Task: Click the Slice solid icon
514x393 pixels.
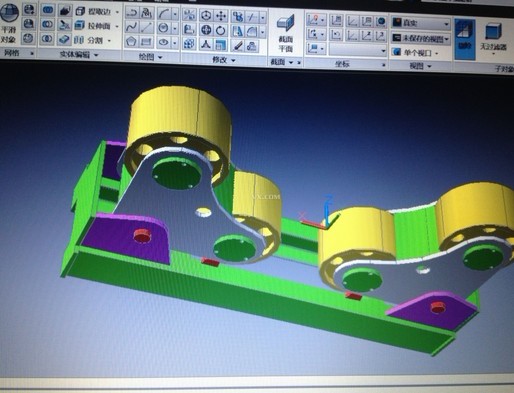Action: [x=65, y=25]
